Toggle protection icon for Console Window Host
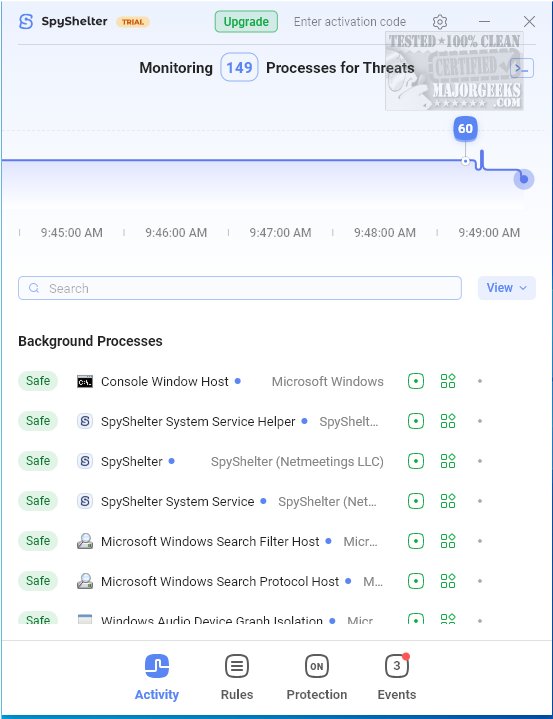Viewport: 553px width, 719px height. [416, 381]
